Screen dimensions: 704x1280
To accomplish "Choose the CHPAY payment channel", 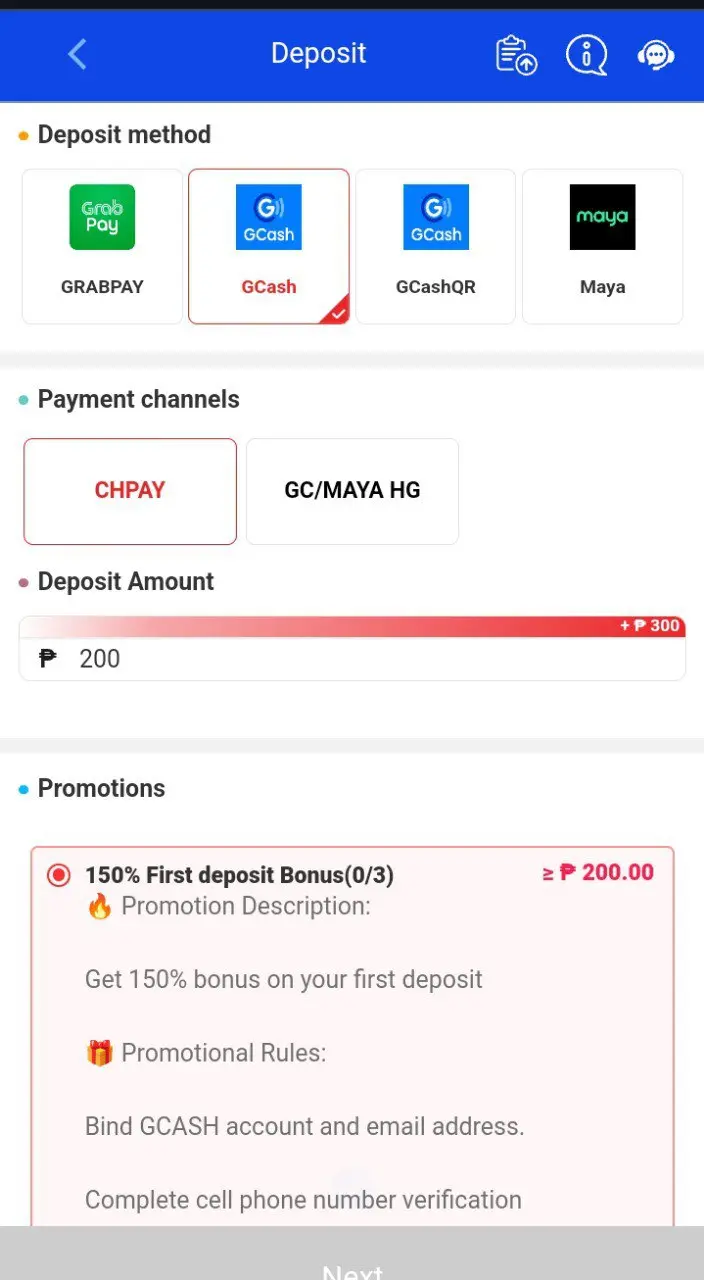I will (x=130, y=491).
